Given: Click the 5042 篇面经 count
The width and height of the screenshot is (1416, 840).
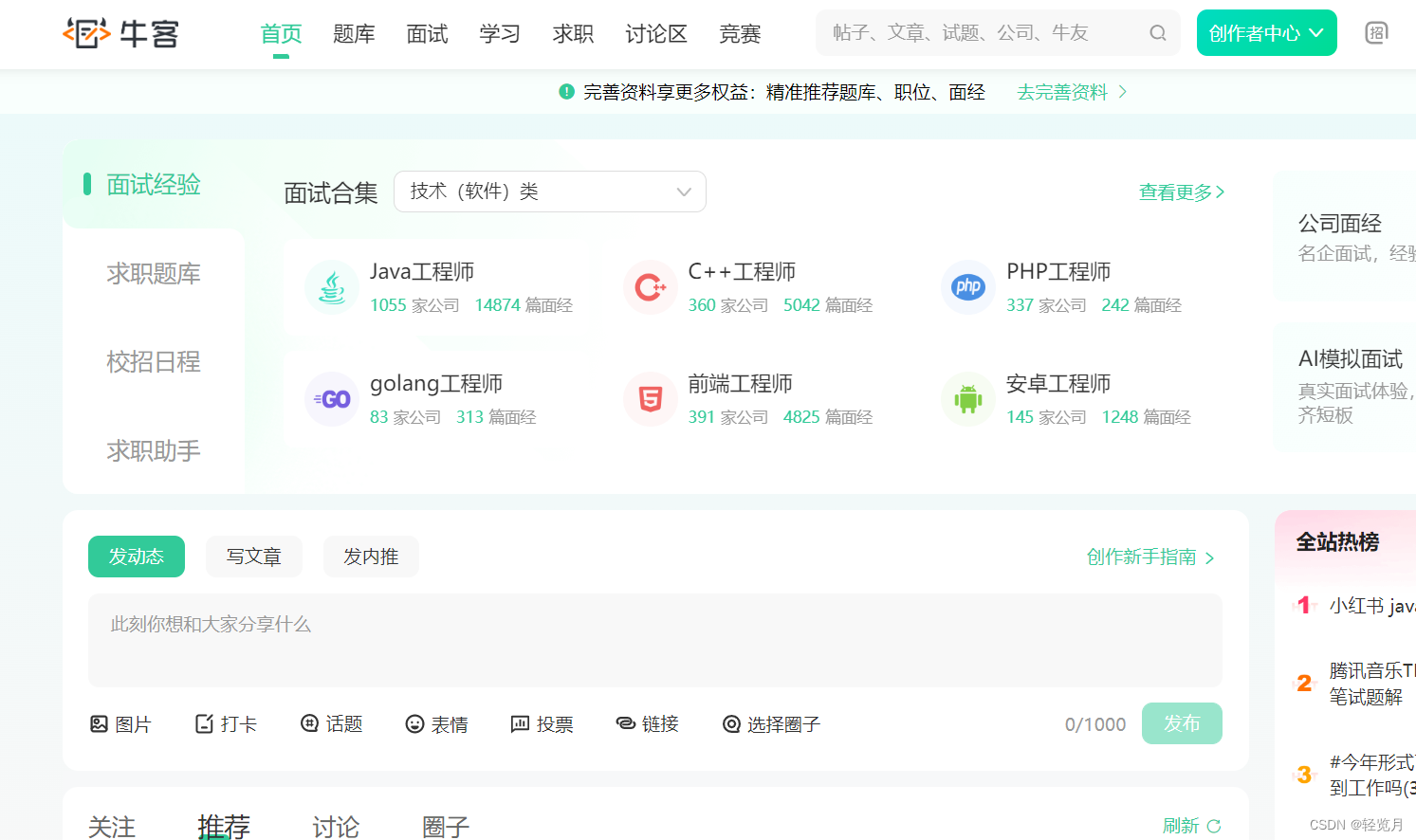Looking at the screenshot, I should tap(828, 305).
